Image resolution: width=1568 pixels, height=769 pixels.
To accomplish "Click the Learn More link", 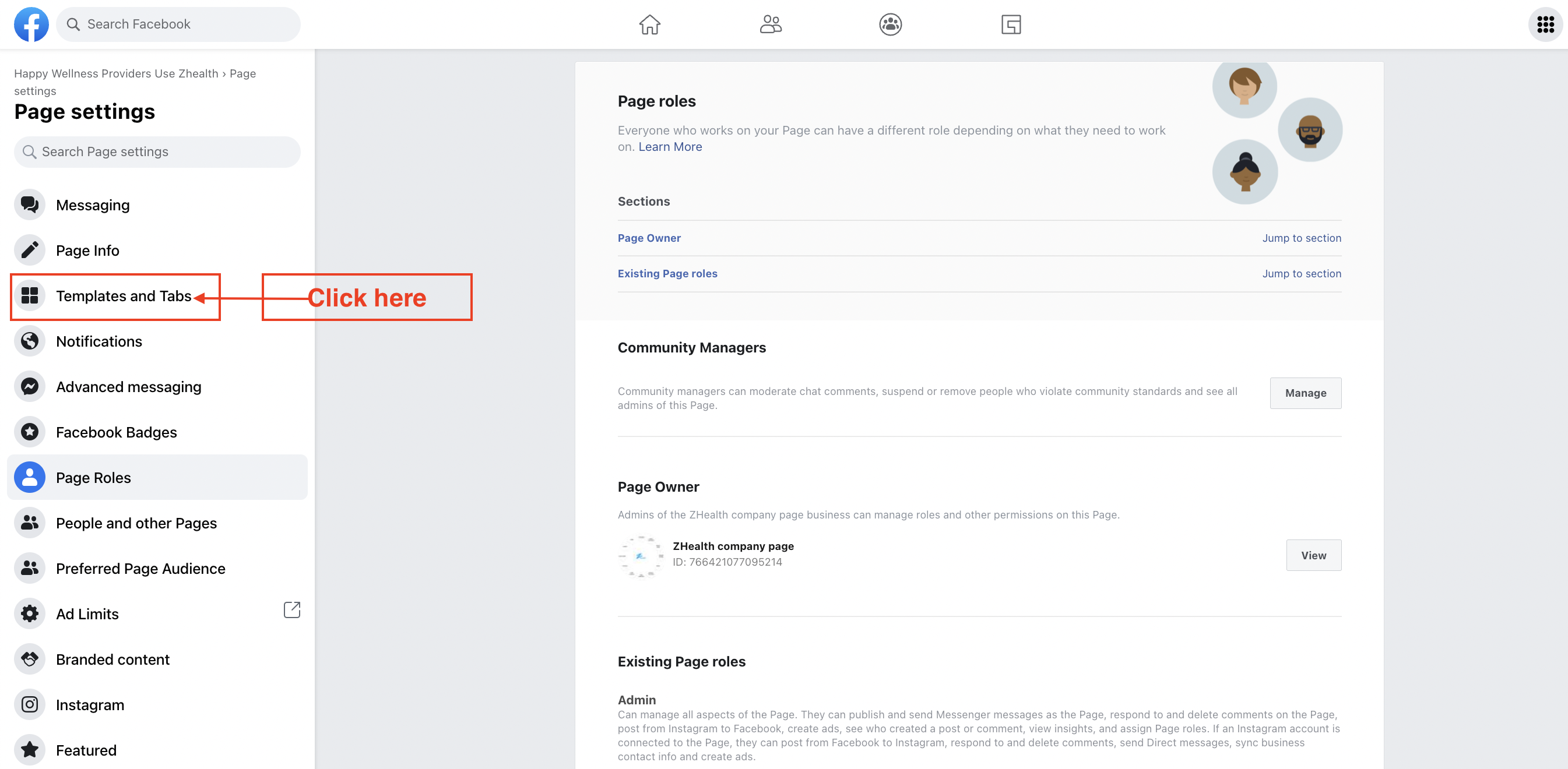I will coord(670,147).
